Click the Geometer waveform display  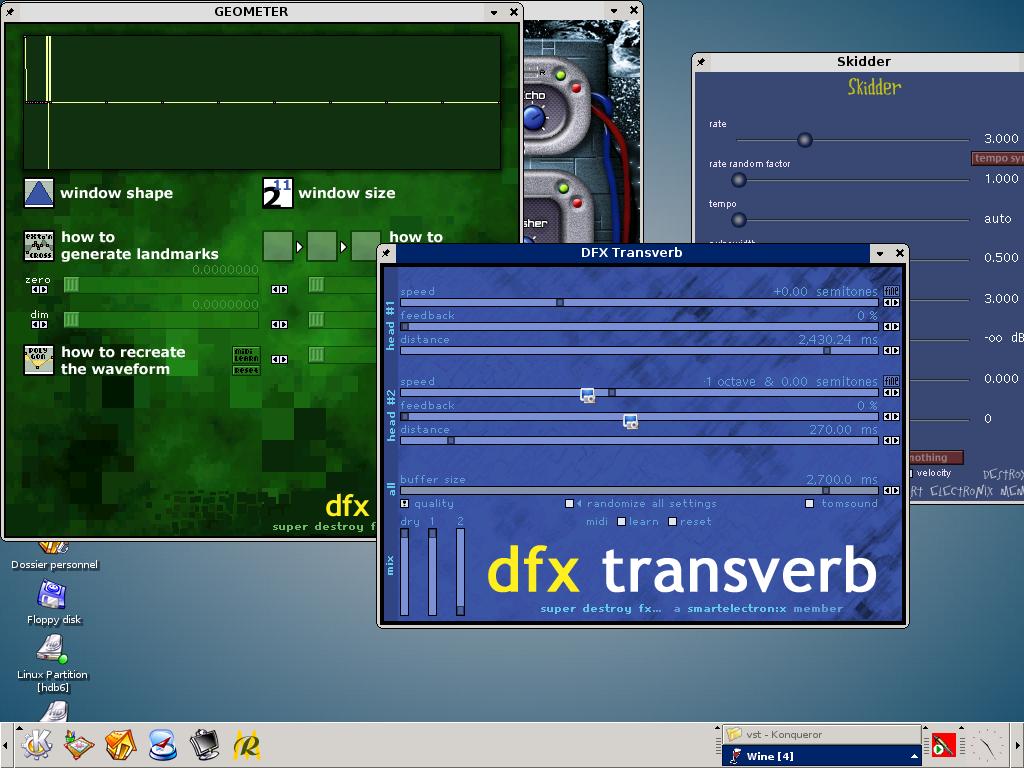(263, 103)
